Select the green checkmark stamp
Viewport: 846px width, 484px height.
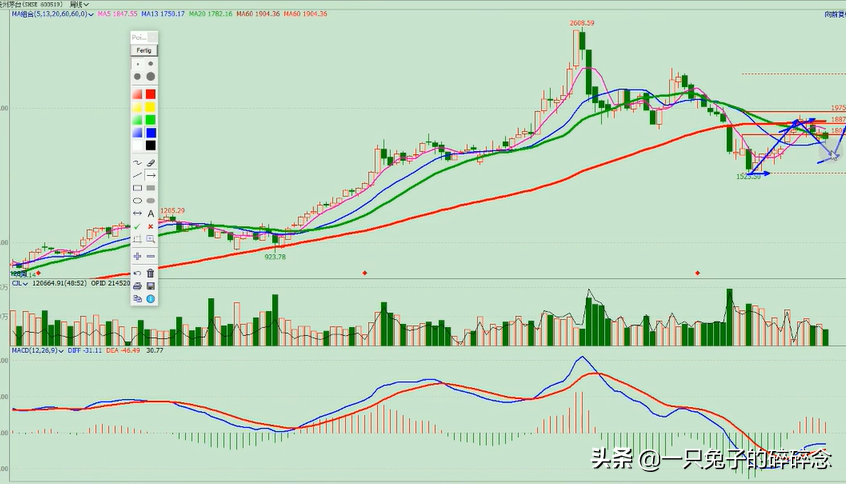click(x=138, y=227)
